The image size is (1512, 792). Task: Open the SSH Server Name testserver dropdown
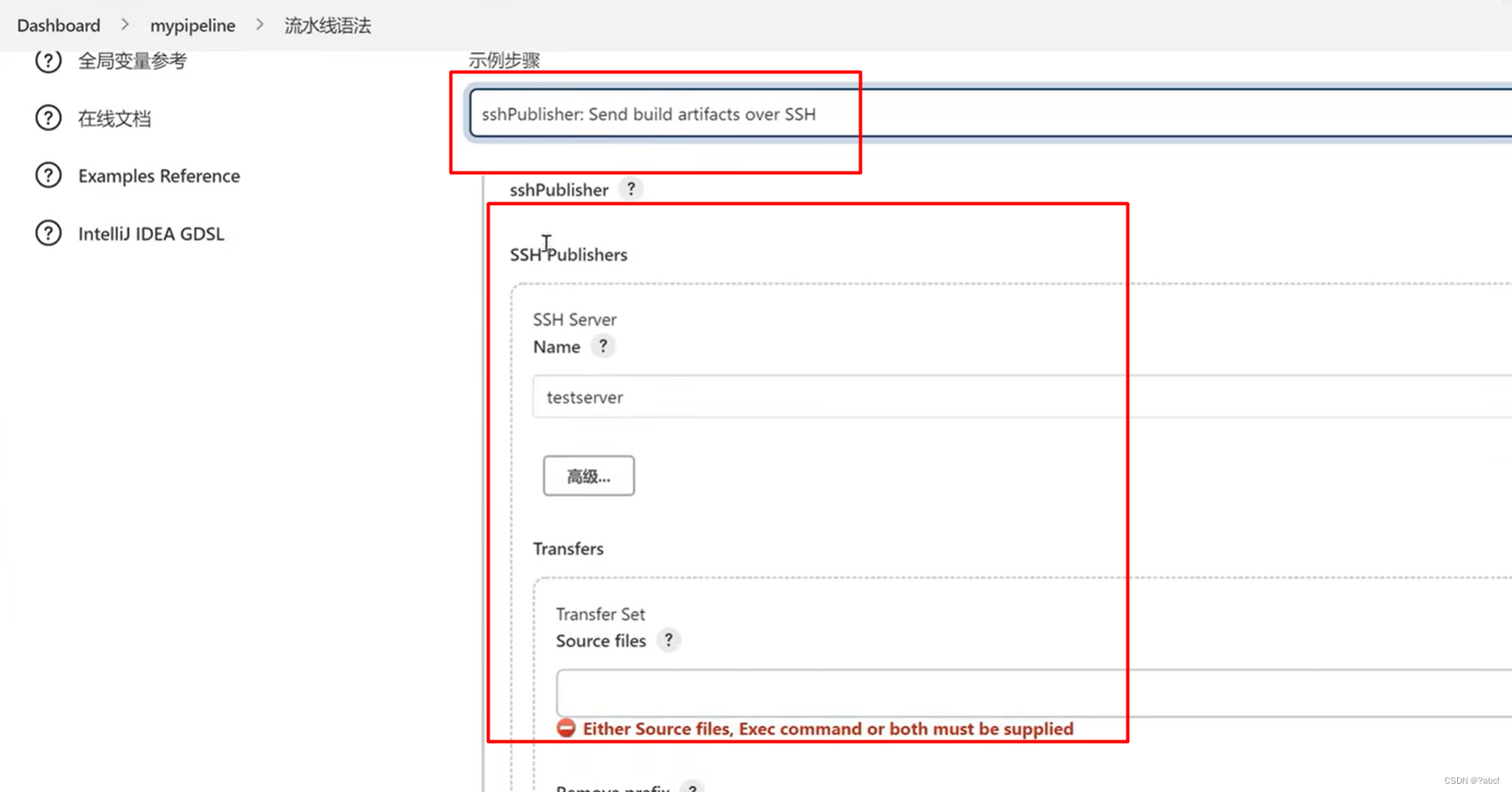click(1022, 397)
